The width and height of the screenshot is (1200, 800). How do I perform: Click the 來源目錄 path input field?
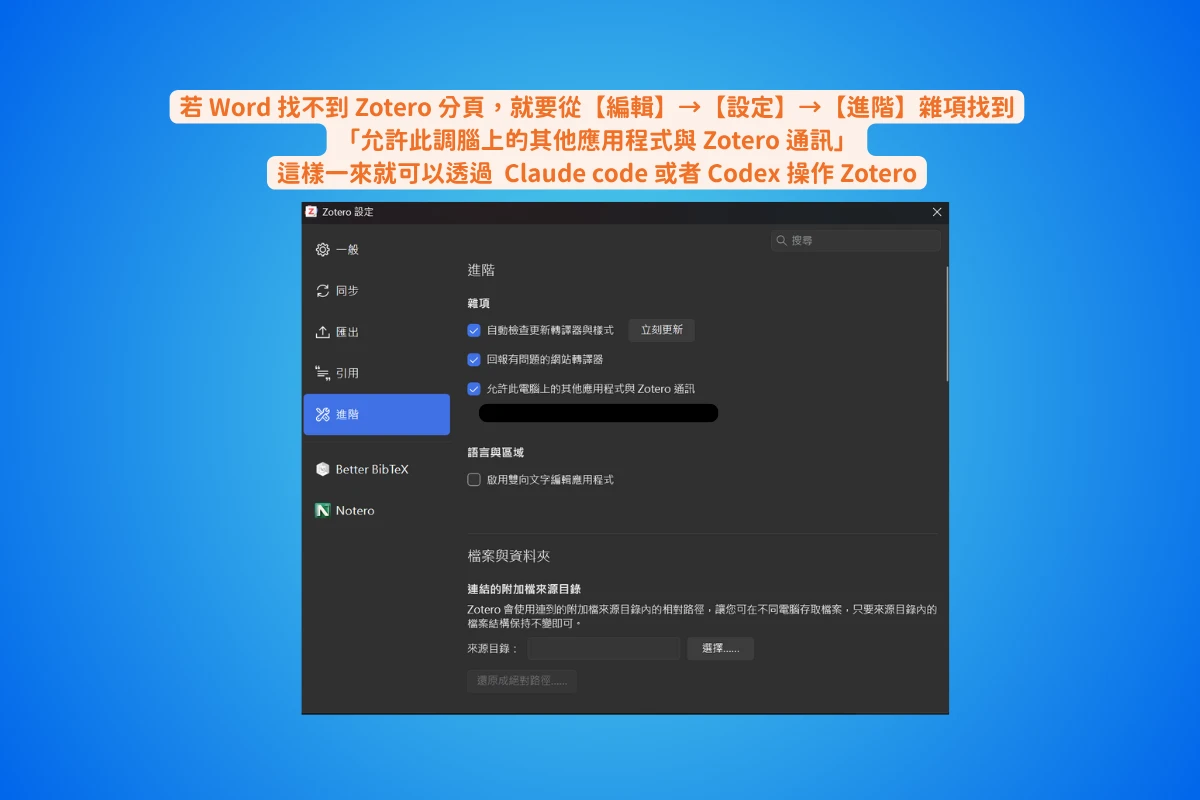tap(604, 648)
